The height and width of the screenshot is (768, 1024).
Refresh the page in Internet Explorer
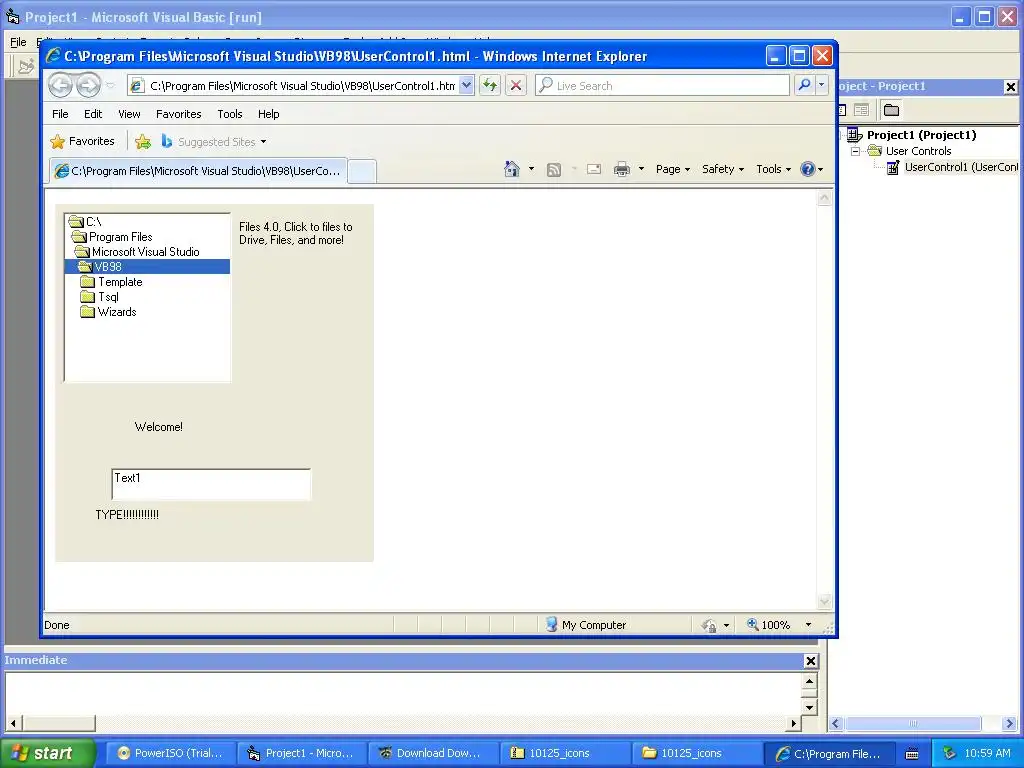click(490, 85)
